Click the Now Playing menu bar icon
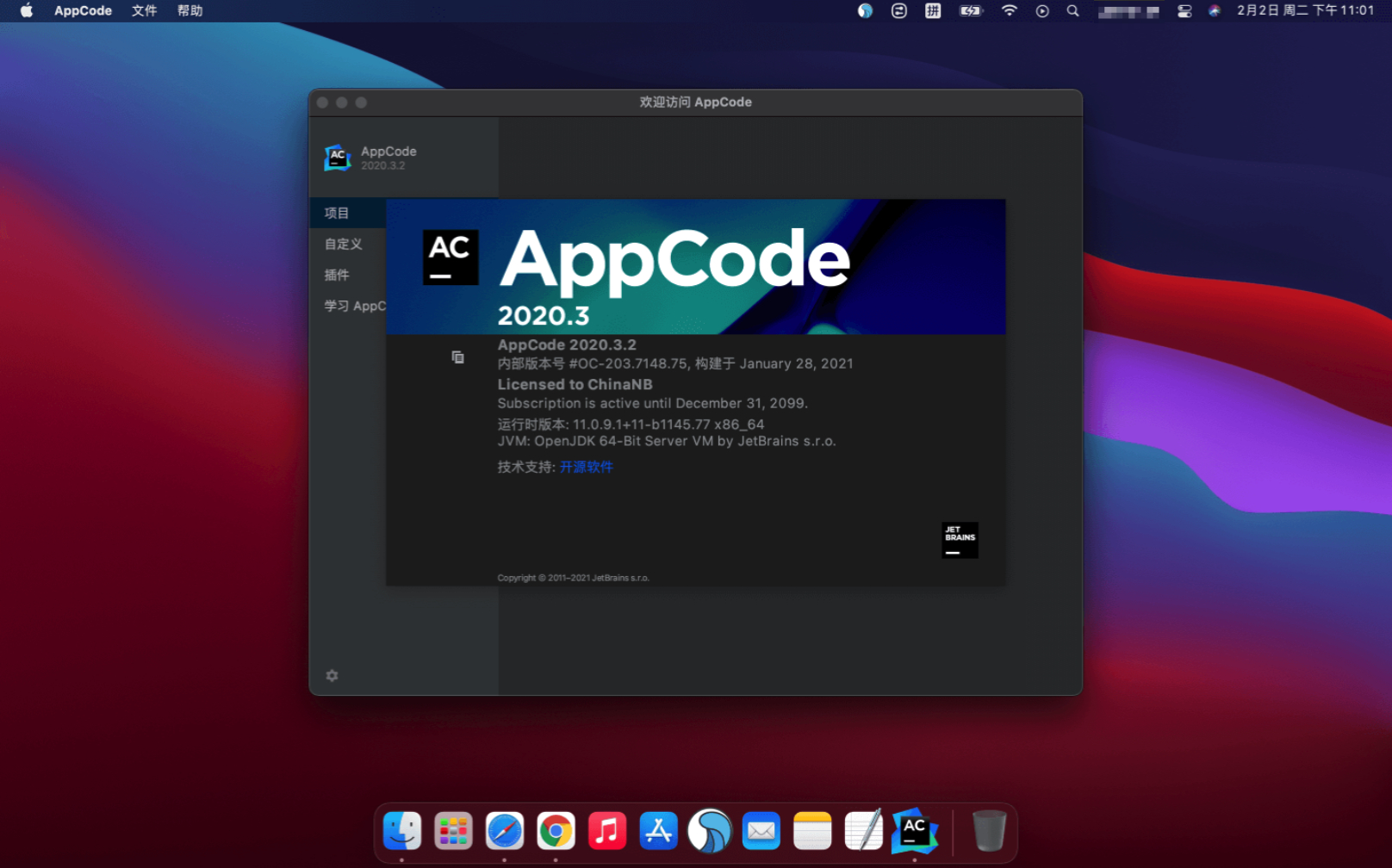This screenshot has width=1392, height=868. point(1042,10)
